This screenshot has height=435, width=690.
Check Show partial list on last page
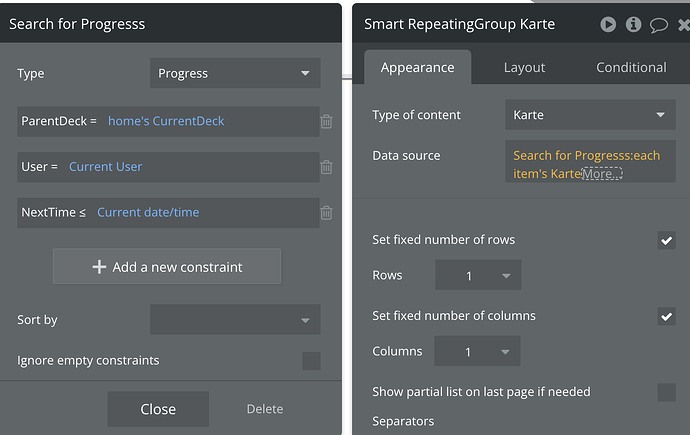coord(666,392)
